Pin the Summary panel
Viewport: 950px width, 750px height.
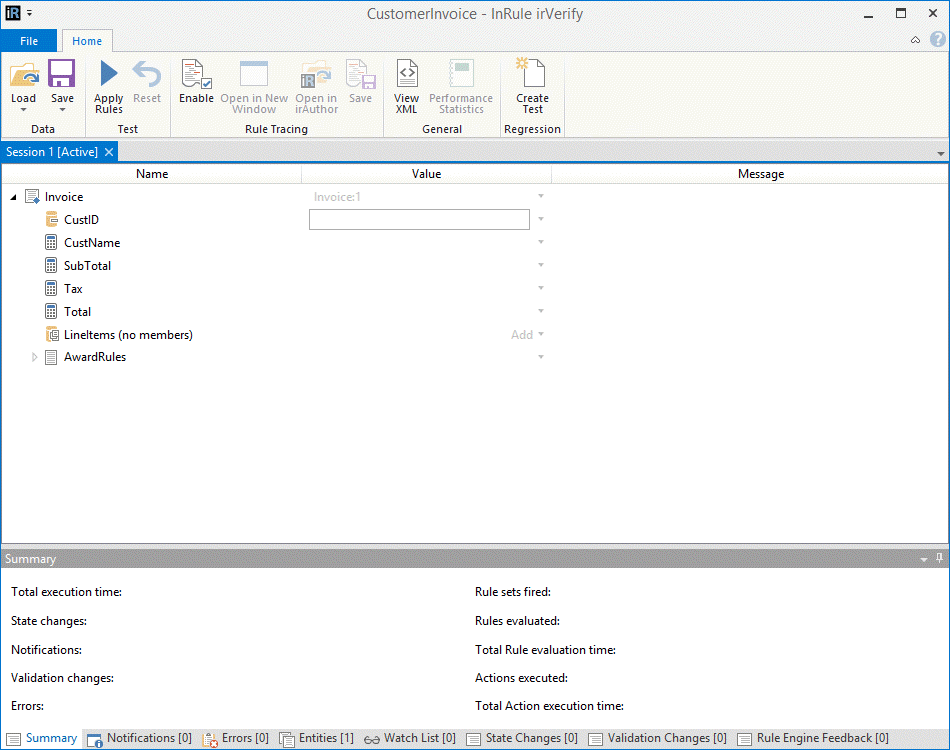pyautogui.click(x=939, y=559)
